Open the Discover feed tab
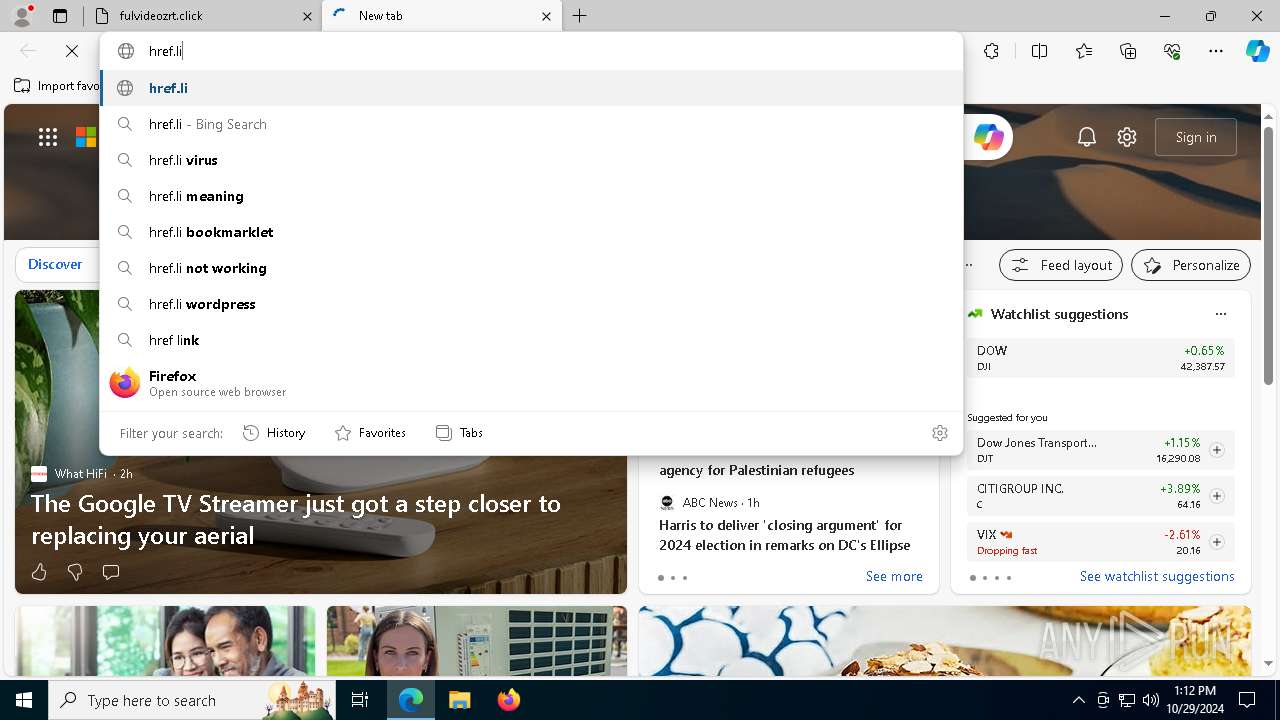Viewport: 1280px width, 720px height. point(55,264)
